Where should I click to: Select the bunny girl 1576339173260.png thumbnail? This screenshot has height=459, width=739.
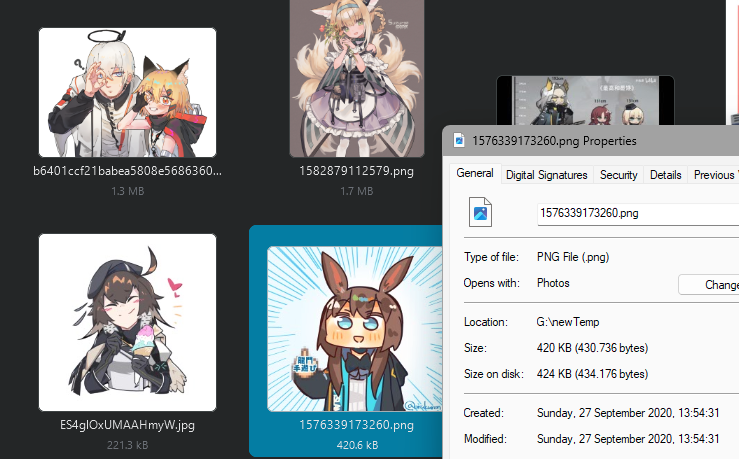click(354, 328)
